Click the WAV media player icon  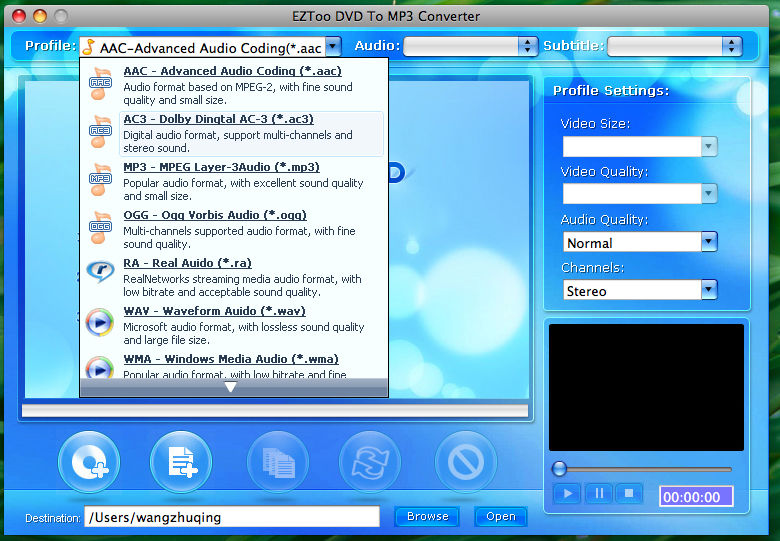pos(100,322)
